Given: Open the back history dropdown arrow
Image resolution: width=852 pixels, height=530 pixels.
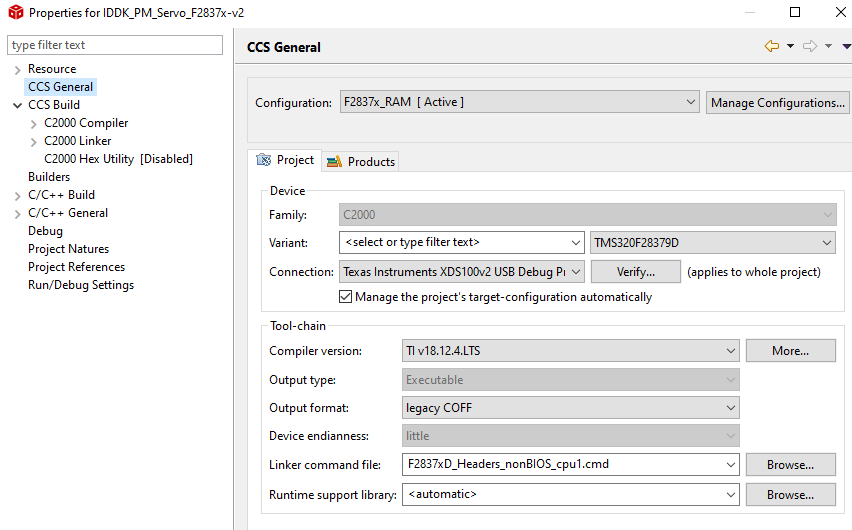Looking at the screenshot, I should coord(790,46).
